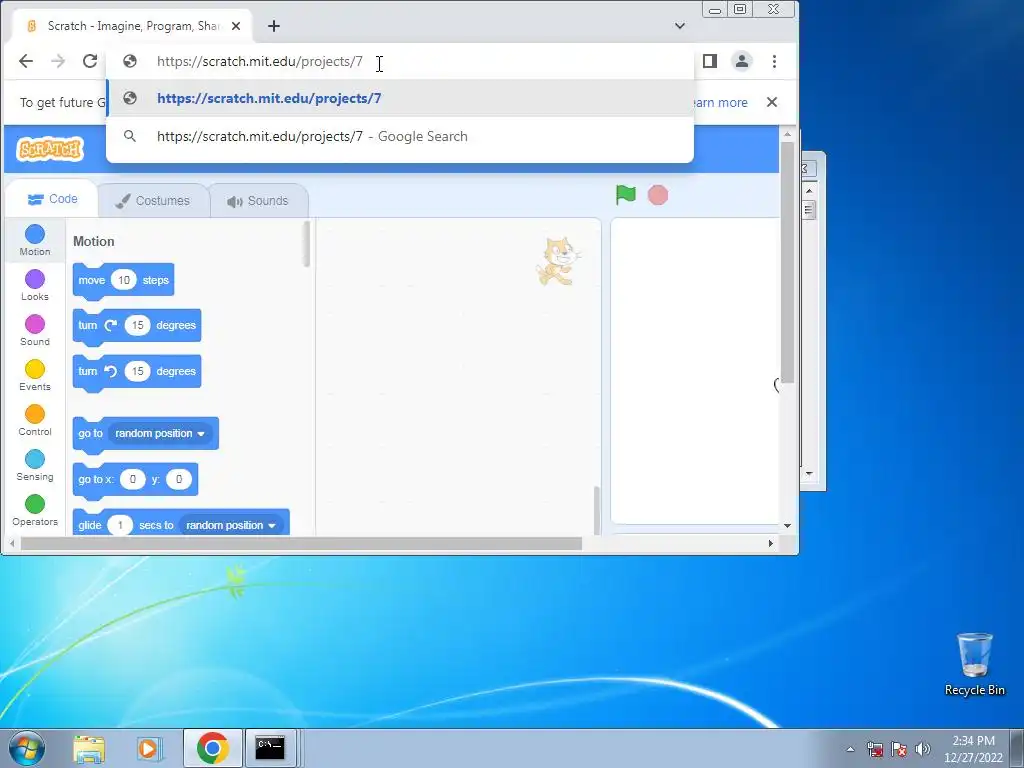
Task: Open the Windows Start menu
Action: 26,748
